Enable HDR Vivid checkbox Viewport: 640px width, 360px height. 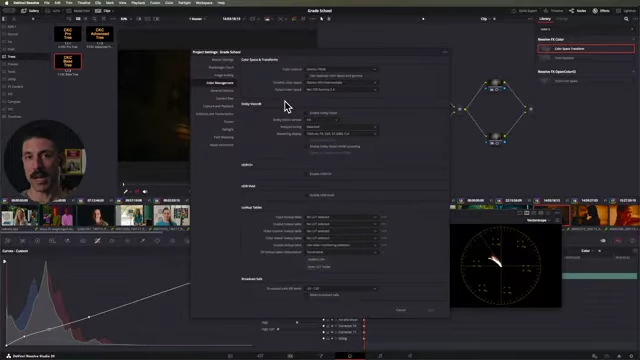tap(307, 195)
